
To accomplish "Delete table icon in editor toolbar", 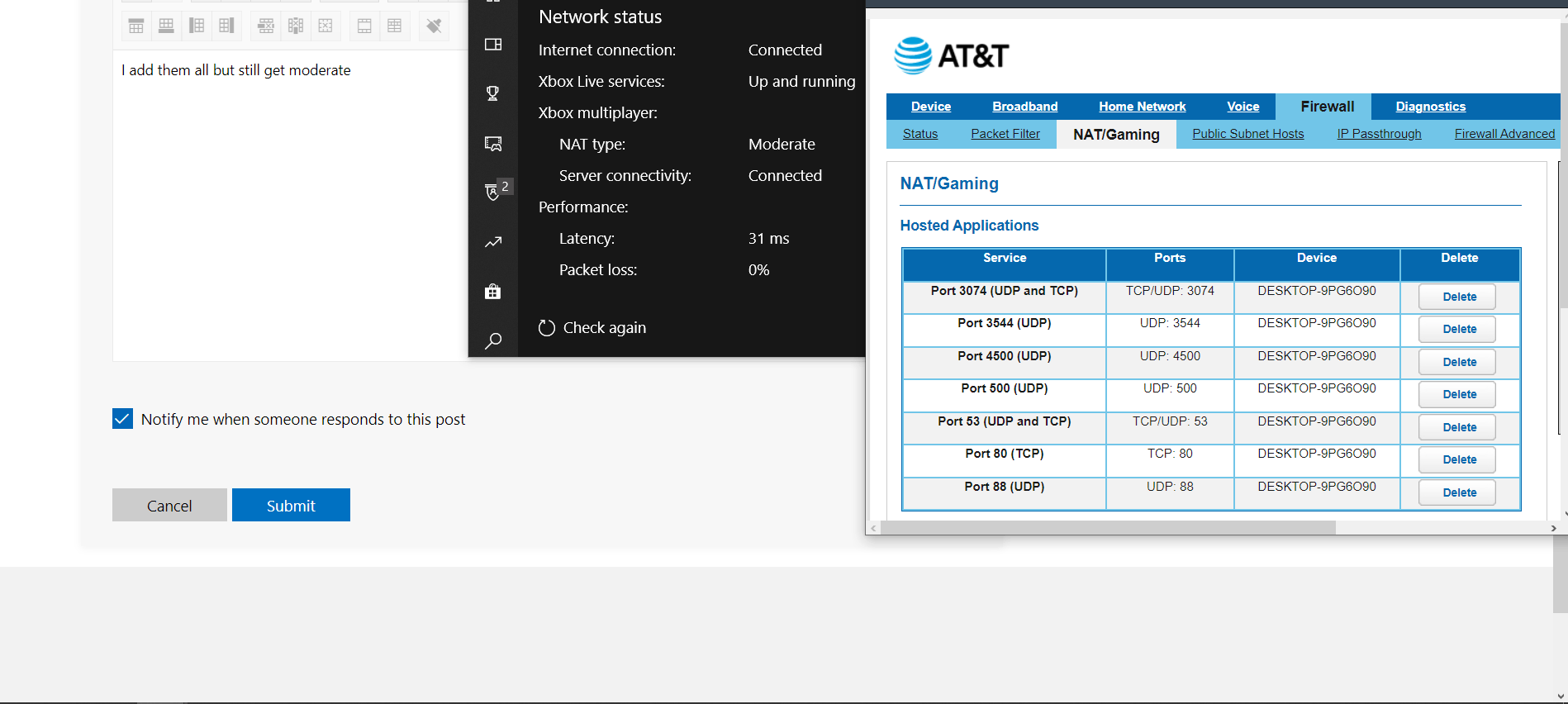I will [x=325, y=26].
